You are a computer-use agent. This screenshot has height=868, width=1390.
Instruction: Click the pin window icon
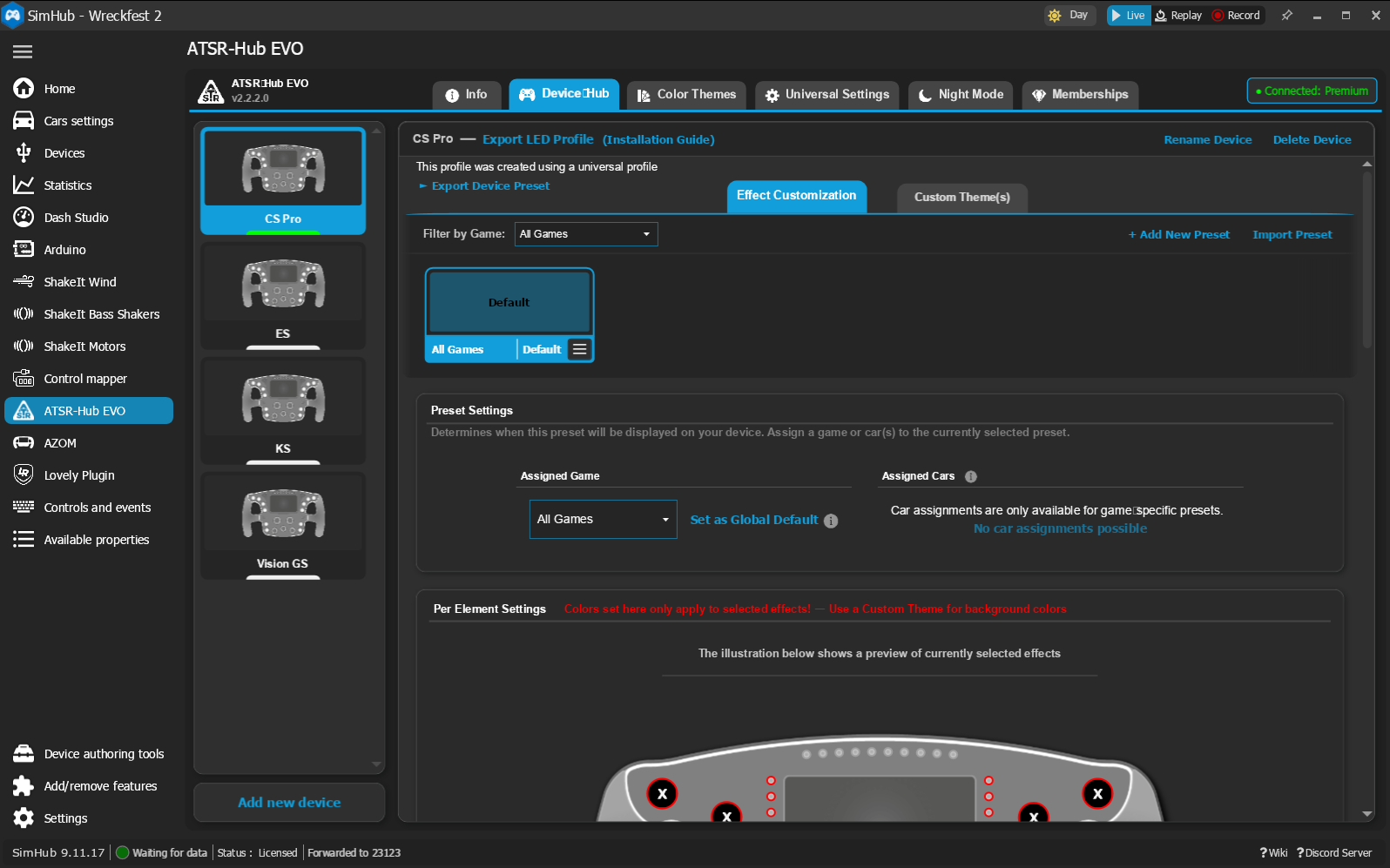point(1286,16)
